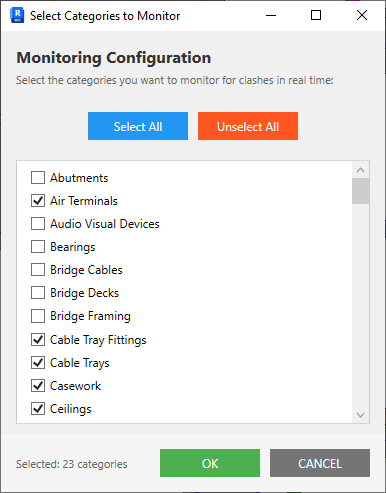The width and height of the screenshot is (386, 493).
Task: Click the category list scrollbar thumb
Action: point(360,191)
